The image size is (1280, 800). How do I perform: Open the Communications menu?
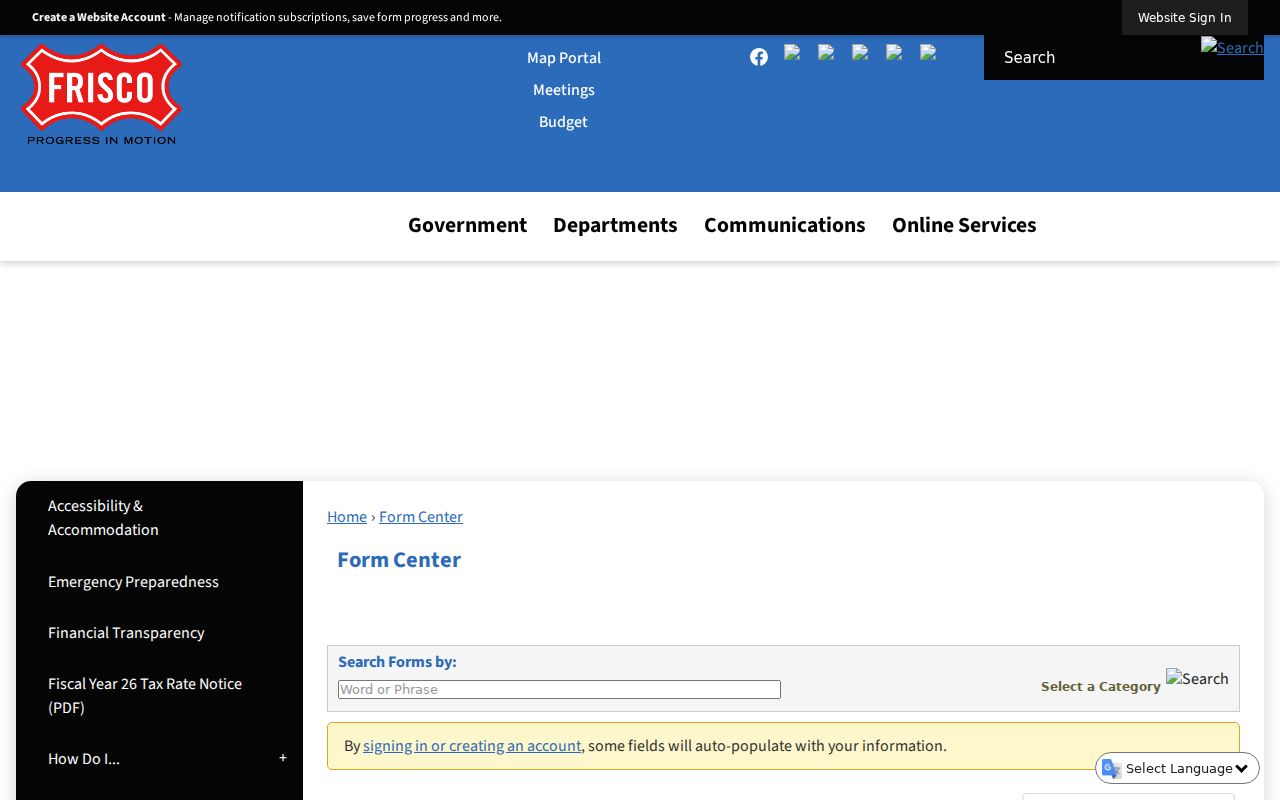pyautogui.click(x=785, y=225)
